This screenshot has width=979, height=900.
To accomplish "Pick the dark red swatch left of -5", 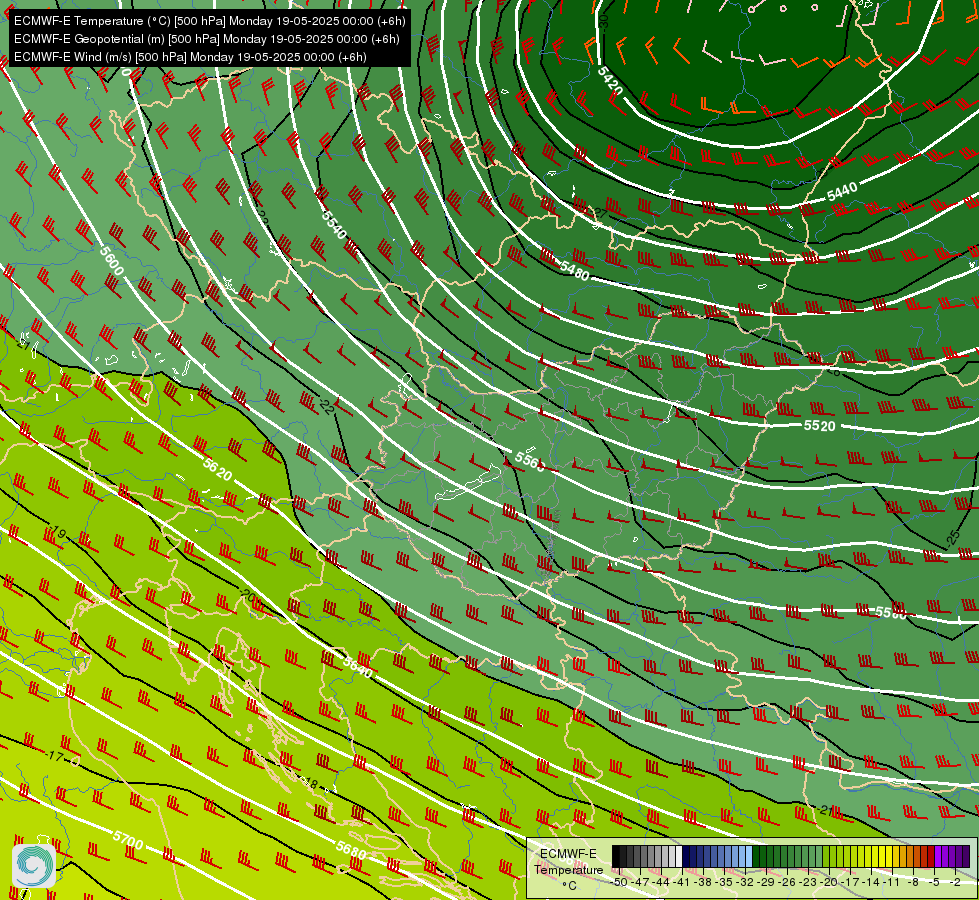I will 932,856.
